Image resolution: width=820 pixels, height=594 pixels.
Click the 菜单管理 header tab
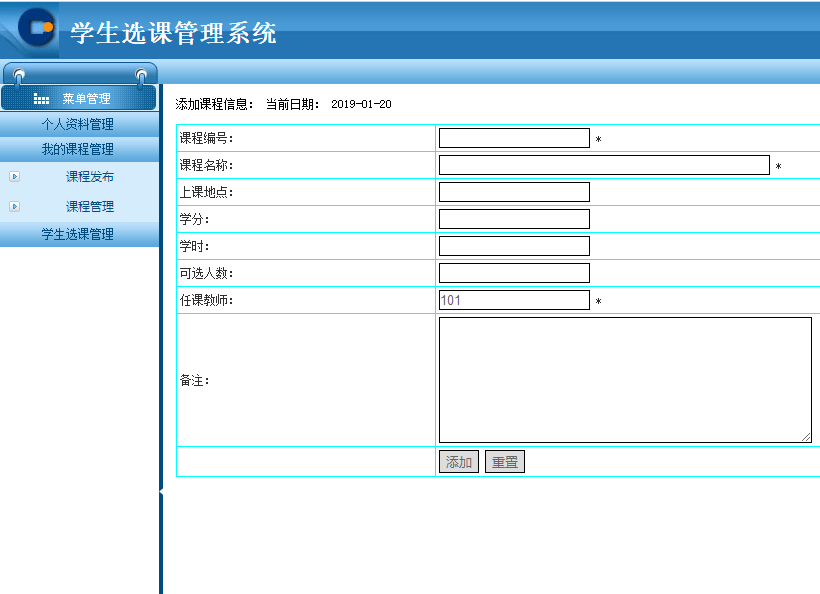click(x=79, y=98)
